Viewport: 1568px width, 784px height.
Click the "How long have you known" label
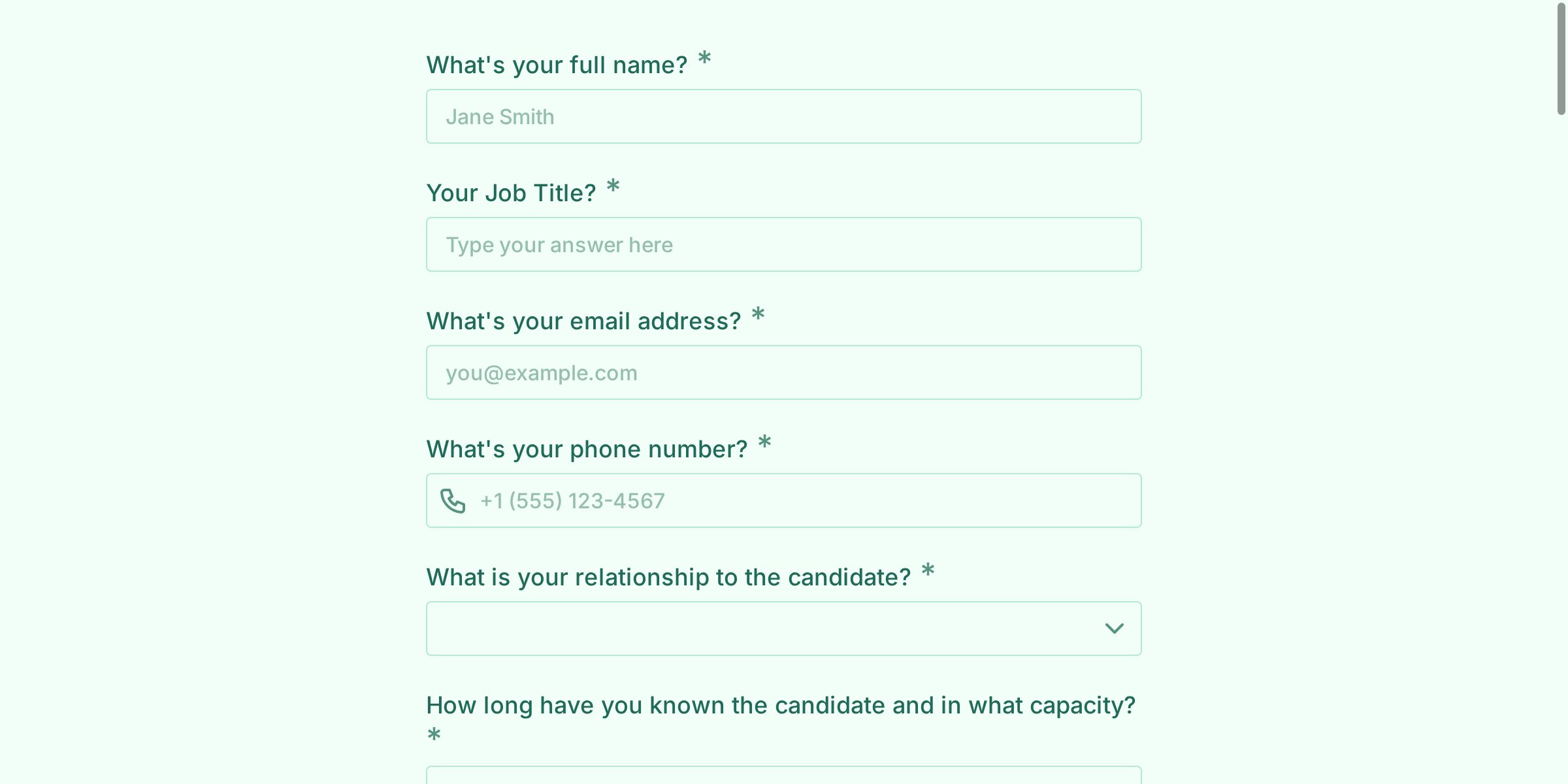coord(781,706)
